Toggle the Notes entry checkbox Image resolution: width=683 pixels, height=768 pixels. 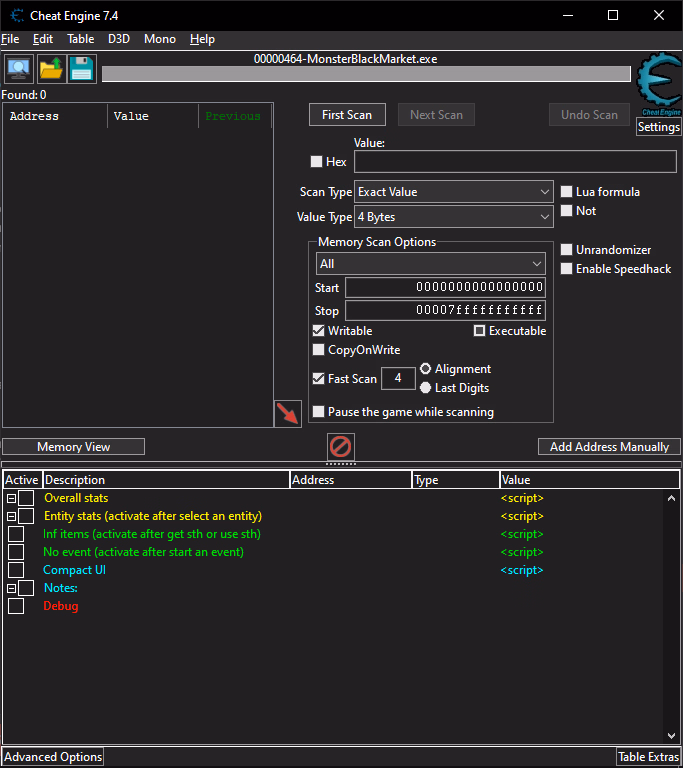pos(26,588)
